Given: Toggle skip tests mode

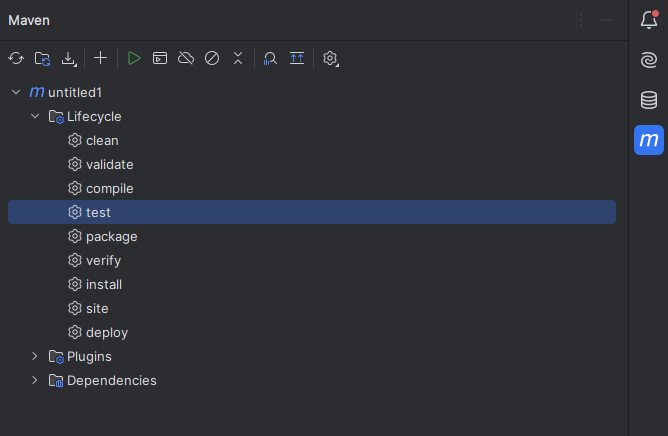Looking at the screenshot, I should (x=212, y=59).
